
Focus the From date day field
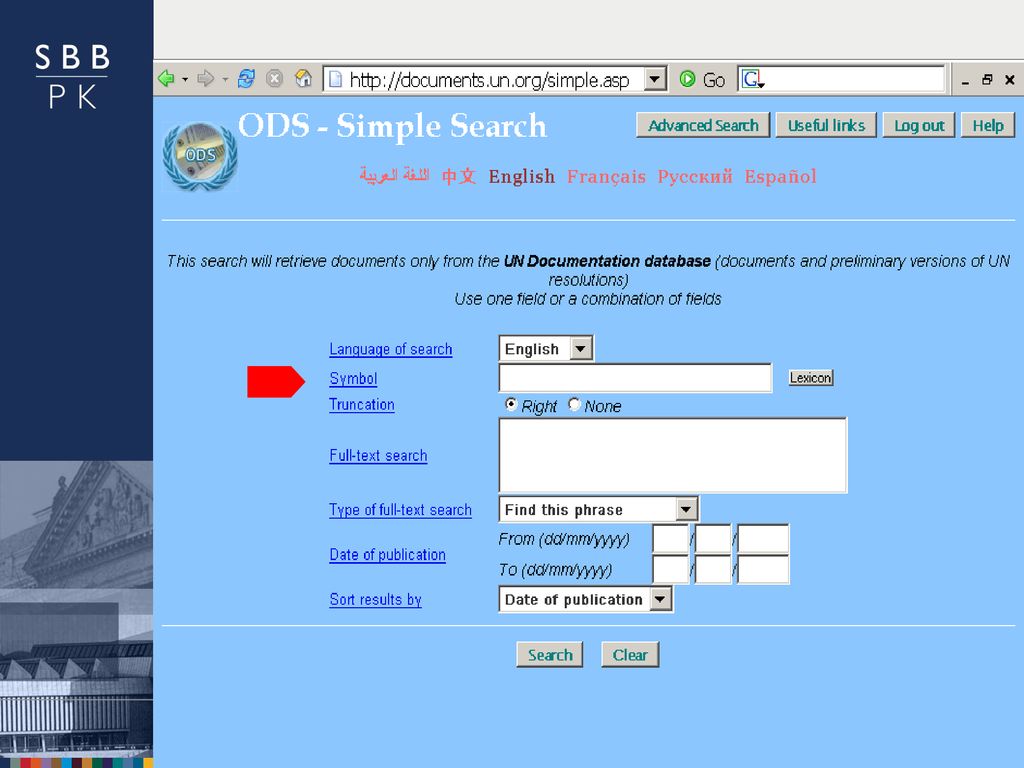point(671,539)
